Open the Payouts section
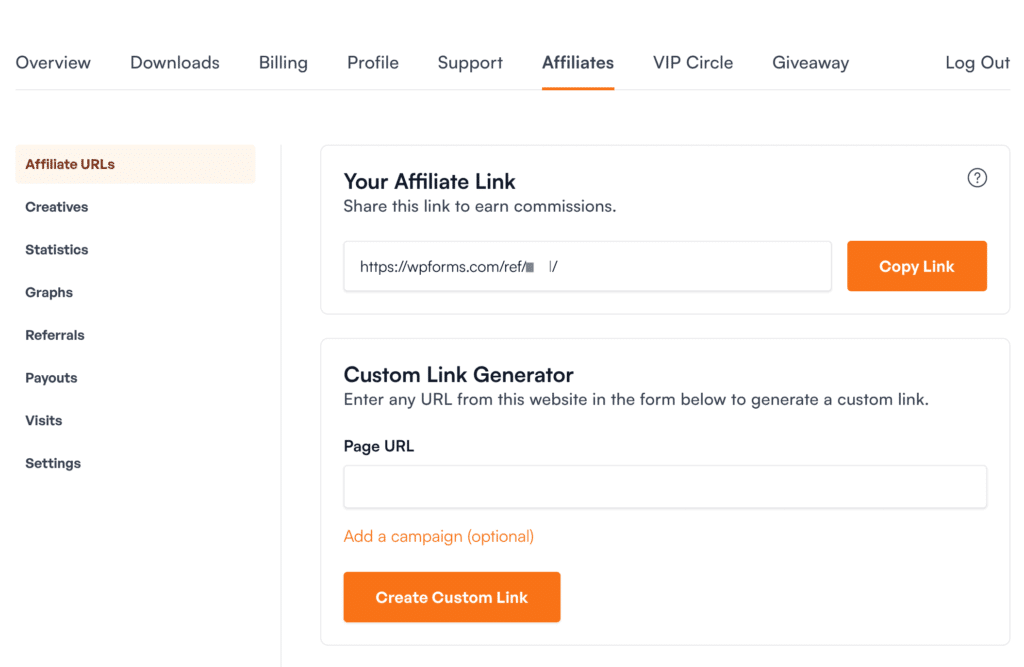Screen dimensions: 1024x667 (51, 378)
